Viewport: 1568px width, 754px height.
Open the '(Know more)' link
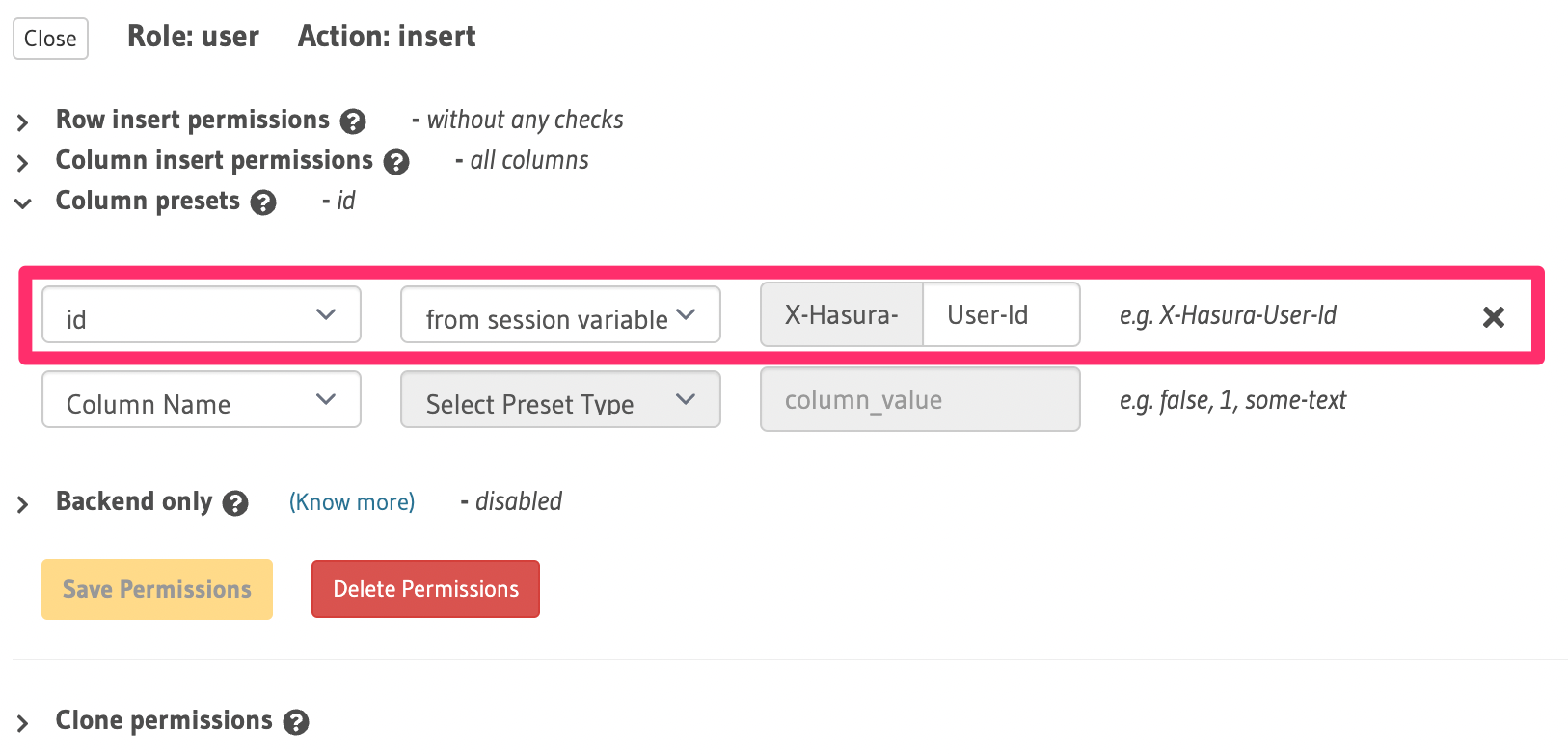(351, 501)
